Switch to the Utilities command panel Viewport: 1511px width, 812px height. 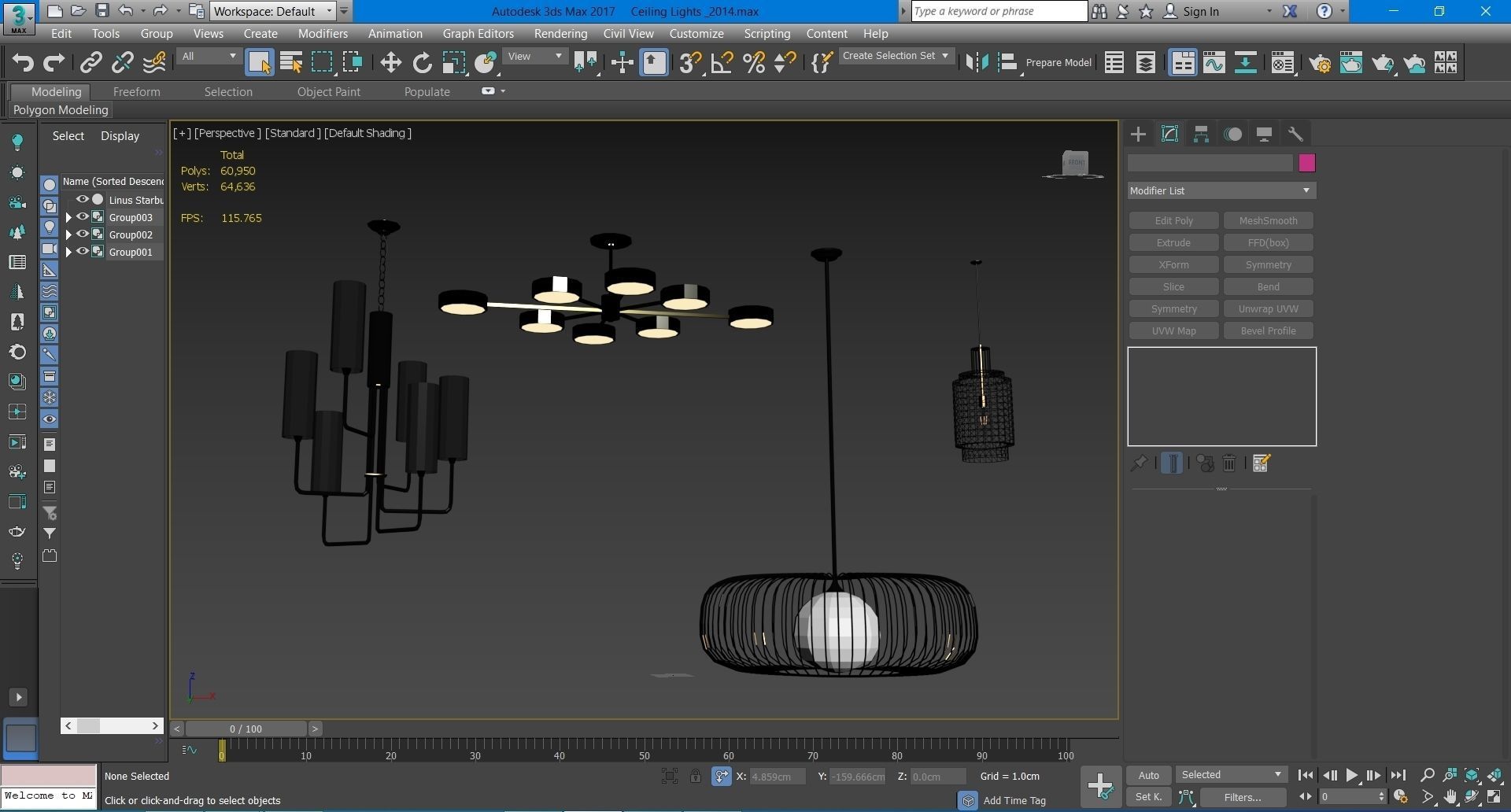pyautogui.click(x=1295, y=135)
